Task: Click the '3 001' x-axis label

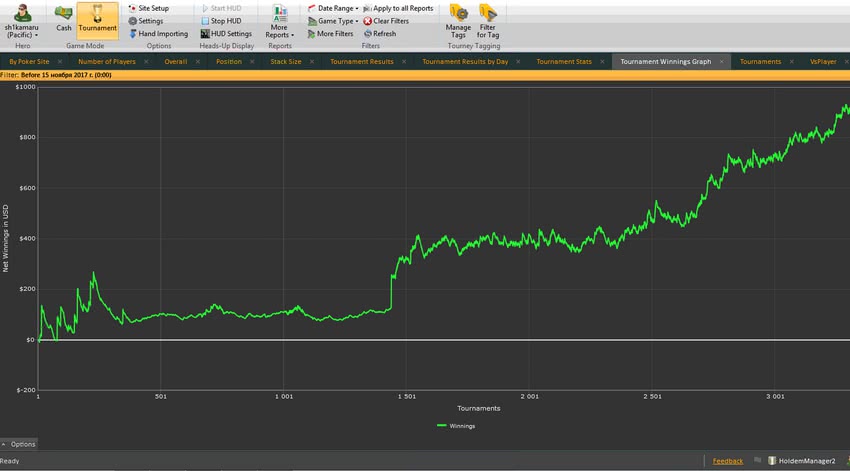Action: 775,397
